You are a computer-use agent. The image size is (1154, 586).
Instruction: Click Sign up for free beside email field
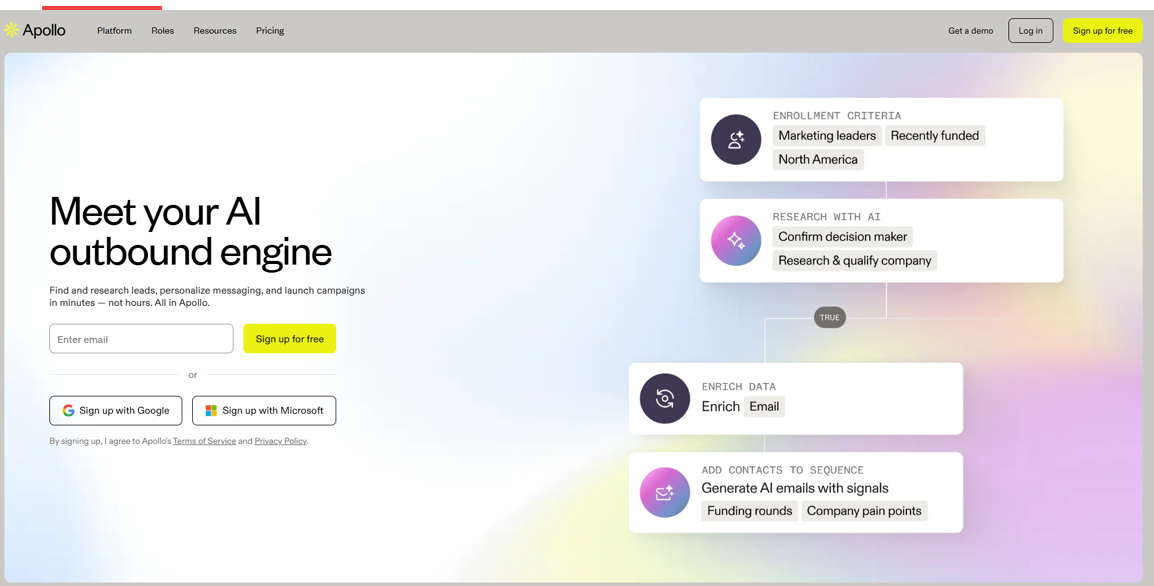point(290,339)
